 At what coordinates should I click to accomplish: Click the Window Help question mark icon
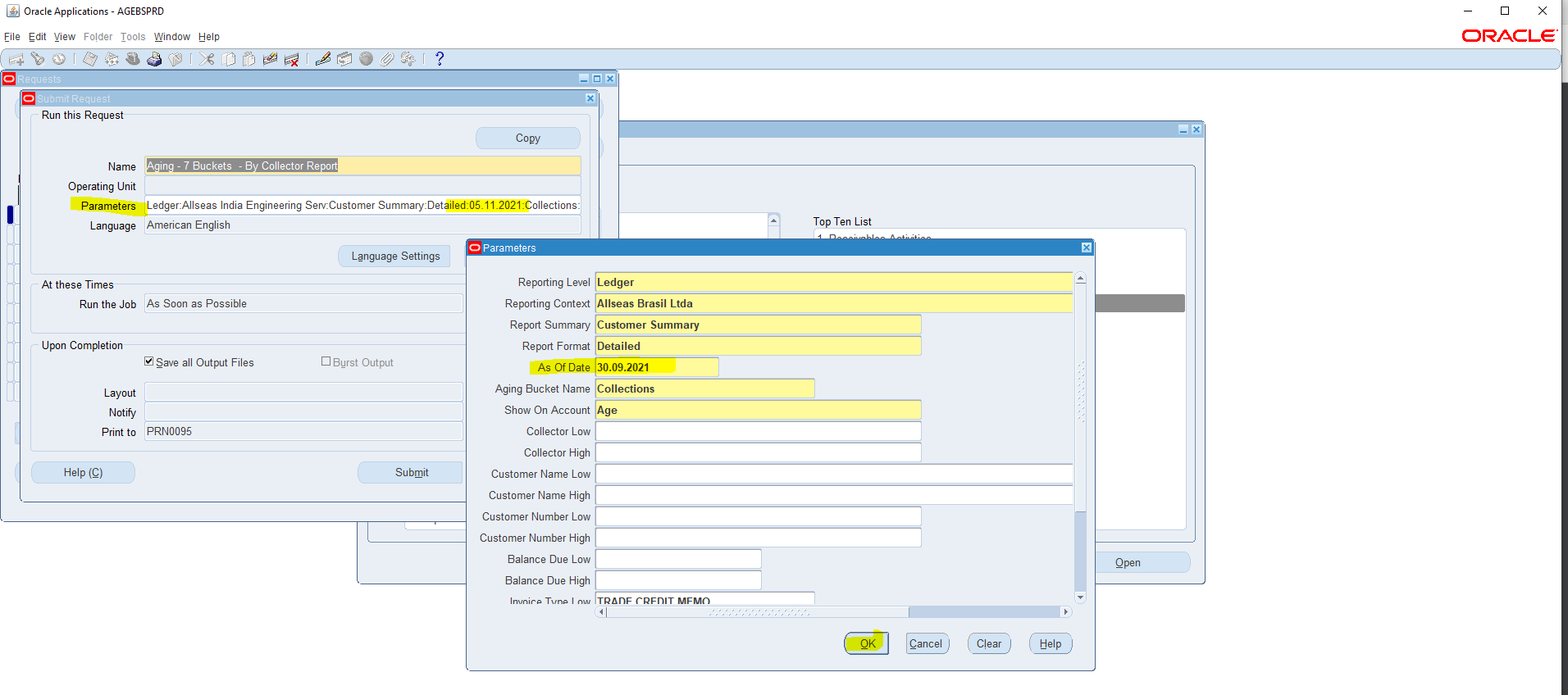440,59
